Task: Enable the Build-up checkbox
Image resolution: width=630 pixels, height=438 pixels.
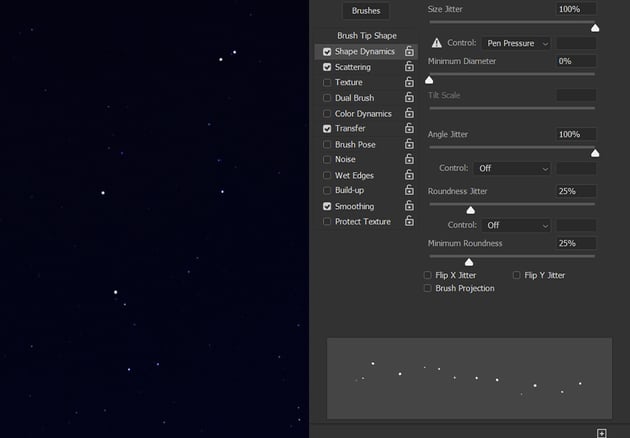Action: coord(327,190)
